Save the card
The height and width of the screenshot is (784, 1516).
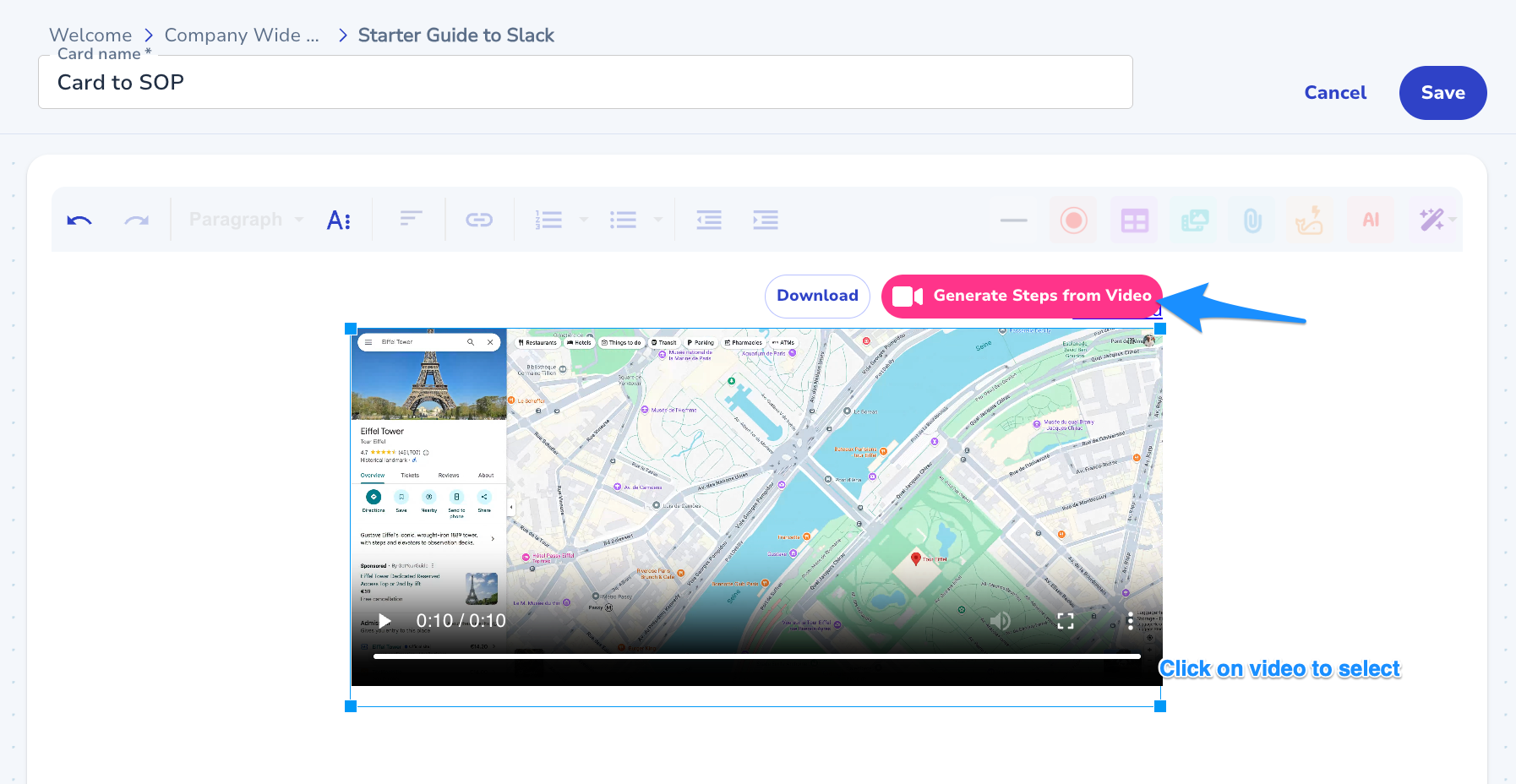(x=1442, y=93)
